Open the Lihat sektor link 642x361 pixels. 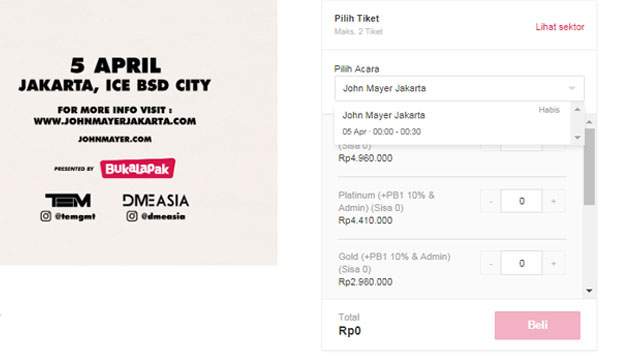point(560,27)
